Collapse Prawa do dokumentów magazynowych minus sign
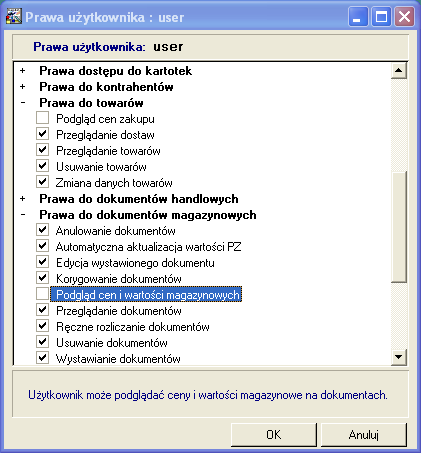The width and height of the screenshot is (421, 453). coord(22,215)
